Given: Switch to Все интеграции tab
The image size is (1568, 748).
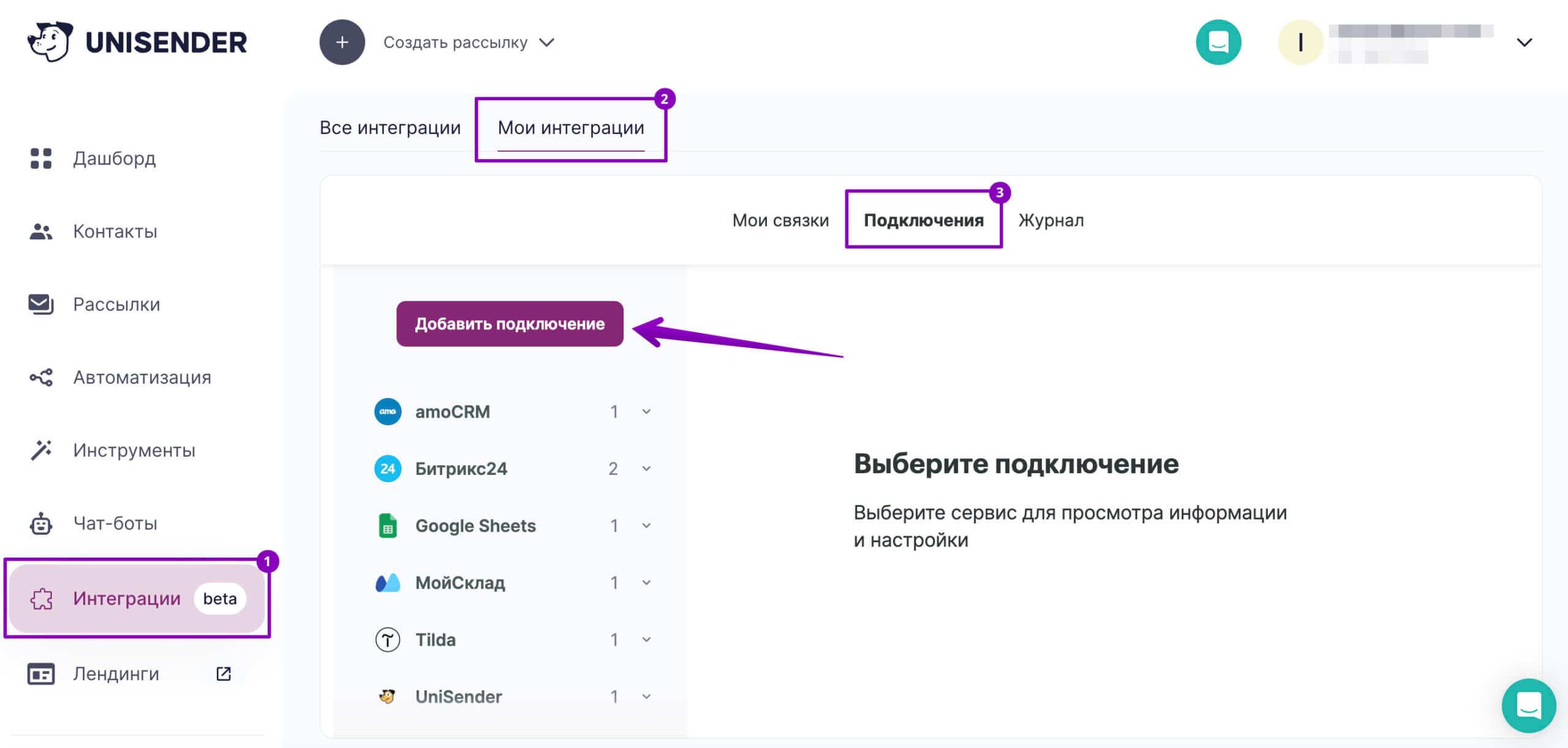Looking at the screenshot, I should pyautogui.click(x=390, y=127).
